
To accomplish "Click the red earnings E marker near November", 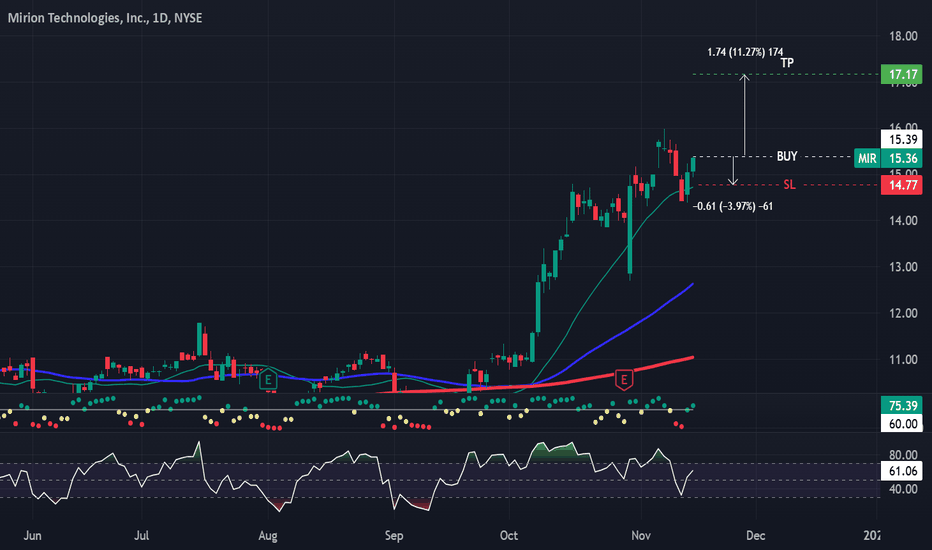I will pyautogui.click(x=624, y=379).
